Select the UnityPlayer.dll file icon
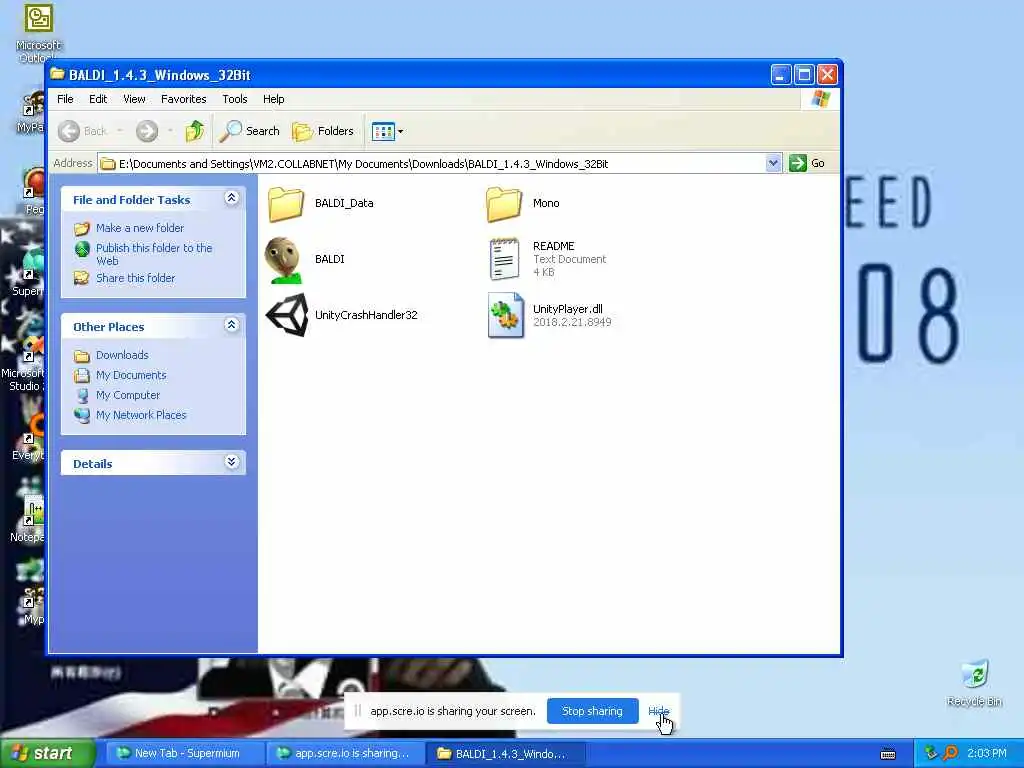1024x768 pixels. point(505,315)
